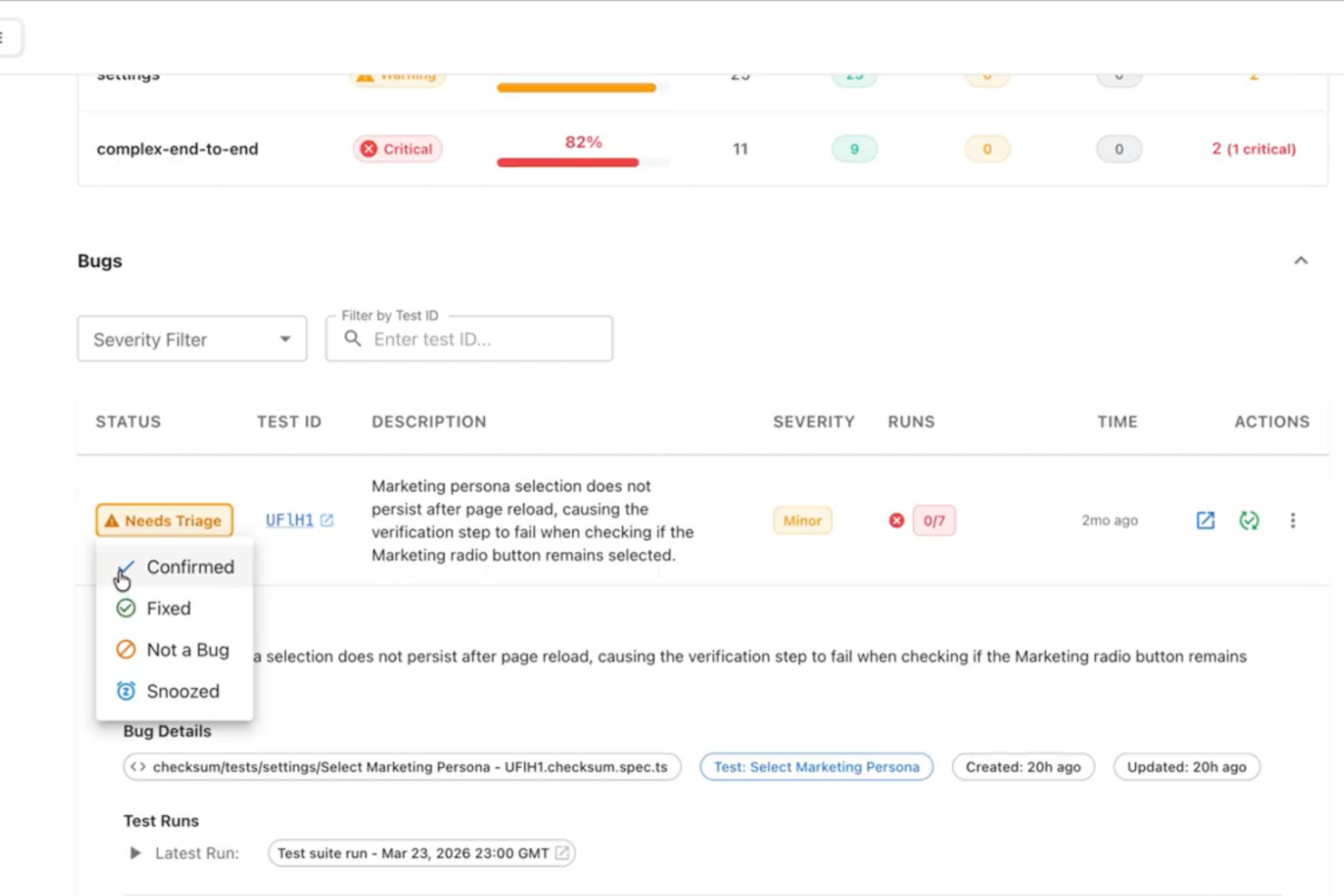1344x896 pixels.
Task: Click the code icon in spec file chip
Action: (x=138, y=766)
